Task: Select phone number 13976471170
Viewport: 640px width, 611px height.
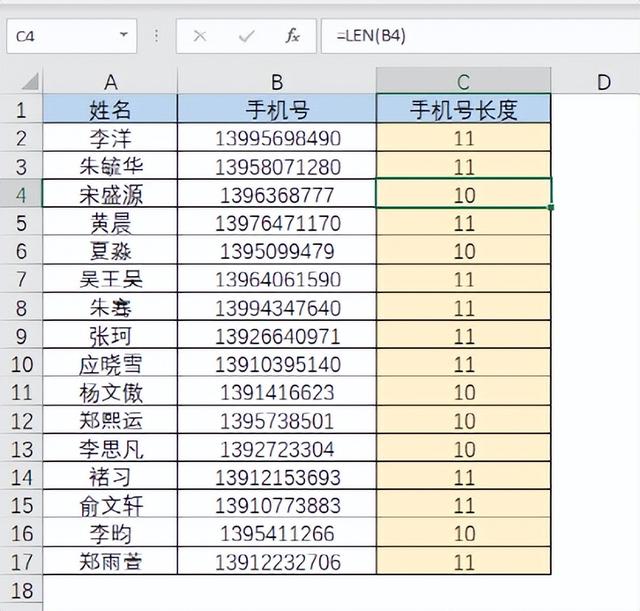Action: [277, 222]
